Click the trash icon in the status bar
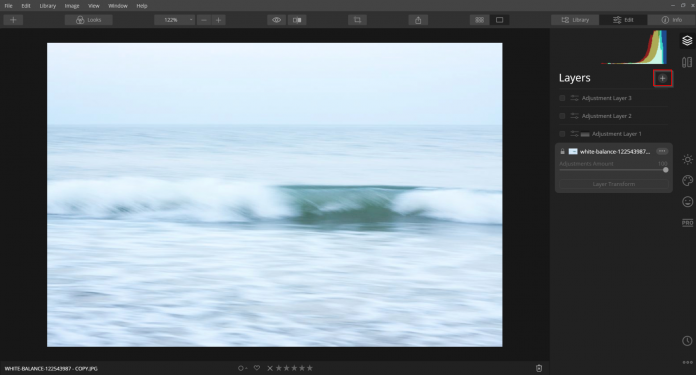Image resolution: width=696 pixels, height=375 pixels. [x=539, y=368]
